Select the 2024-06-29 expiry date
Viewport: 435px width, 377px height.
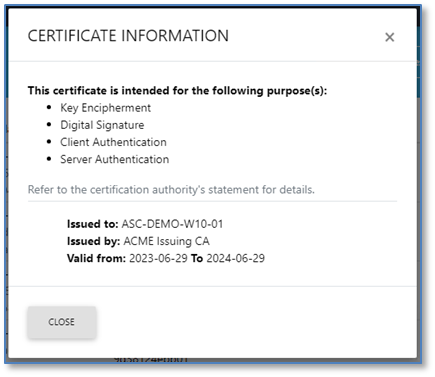tap(235, 258)
